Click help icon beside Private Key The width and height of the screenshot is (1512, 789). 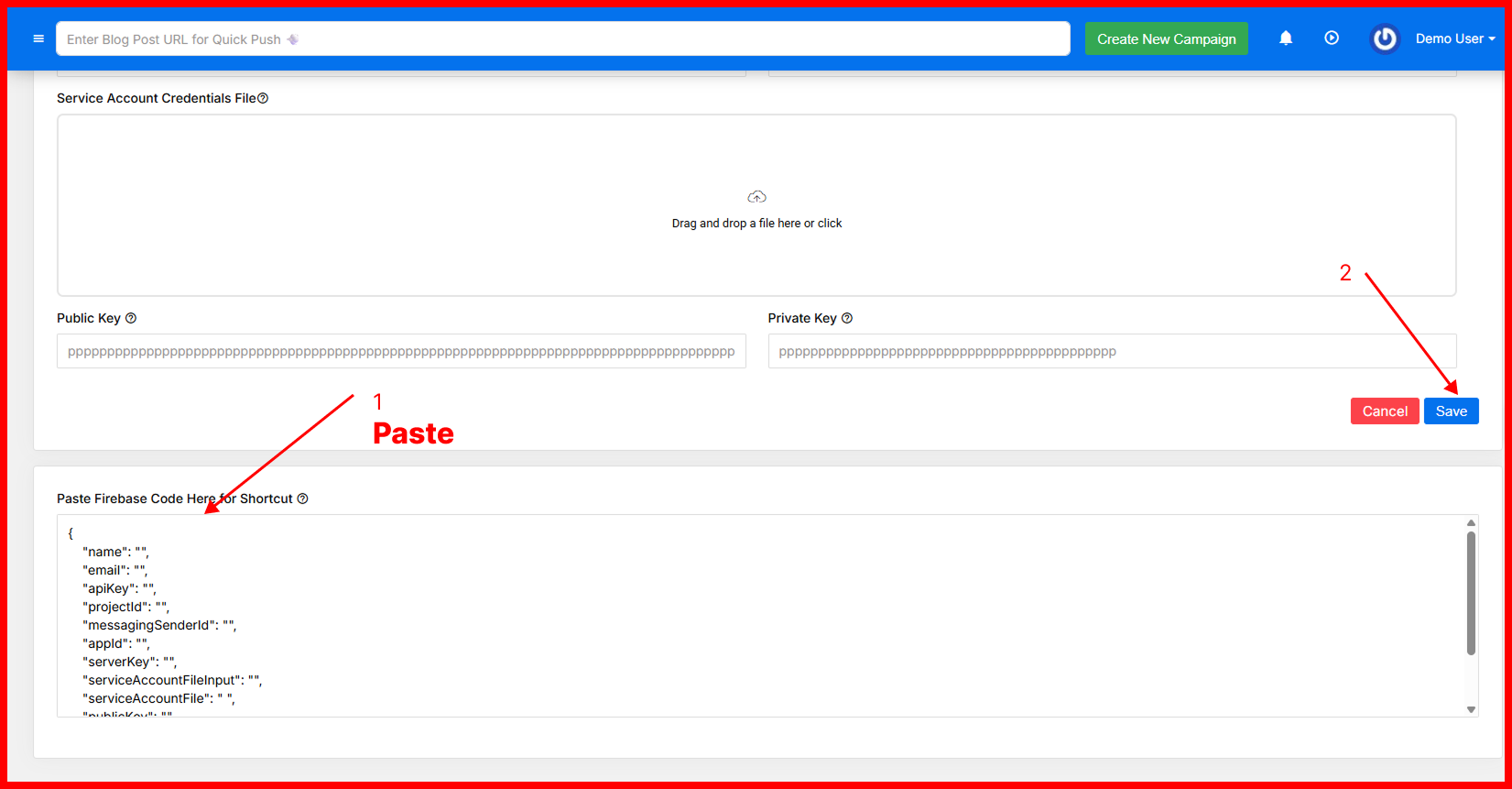point(847,318)
